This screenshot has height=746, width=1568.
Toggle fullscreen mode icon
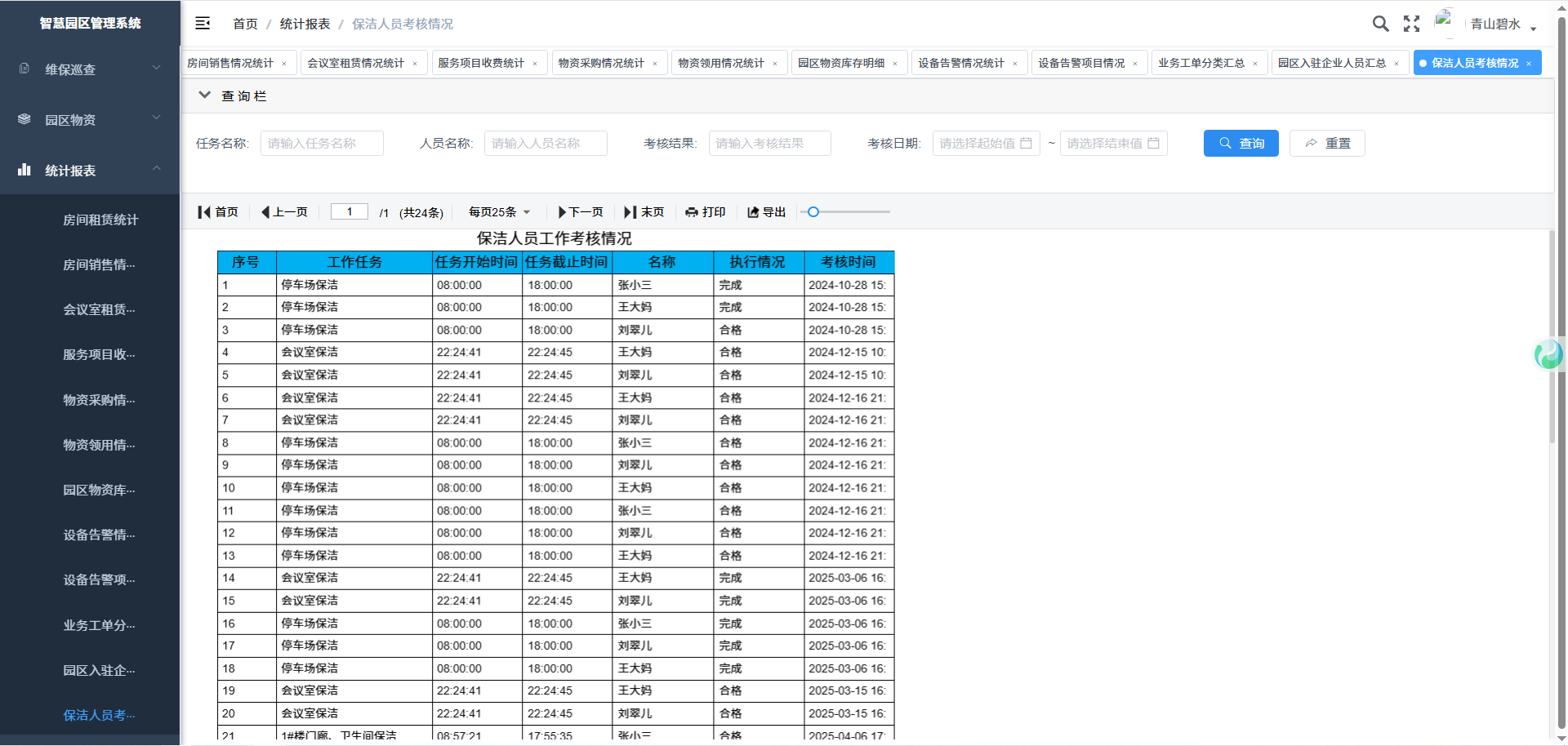click(x=1411, y=24)
